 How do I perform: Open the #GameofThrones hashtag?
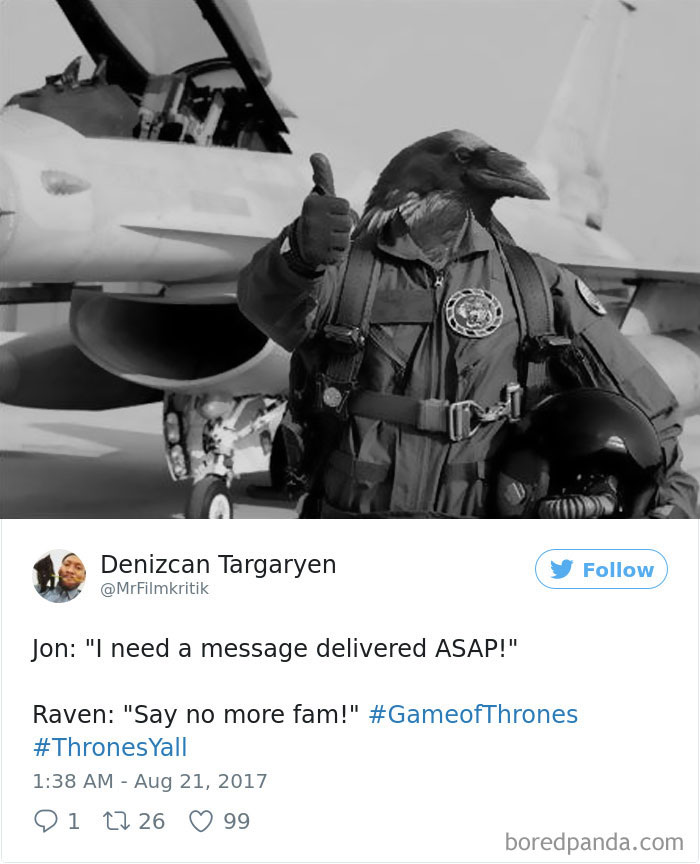(473, 714)
